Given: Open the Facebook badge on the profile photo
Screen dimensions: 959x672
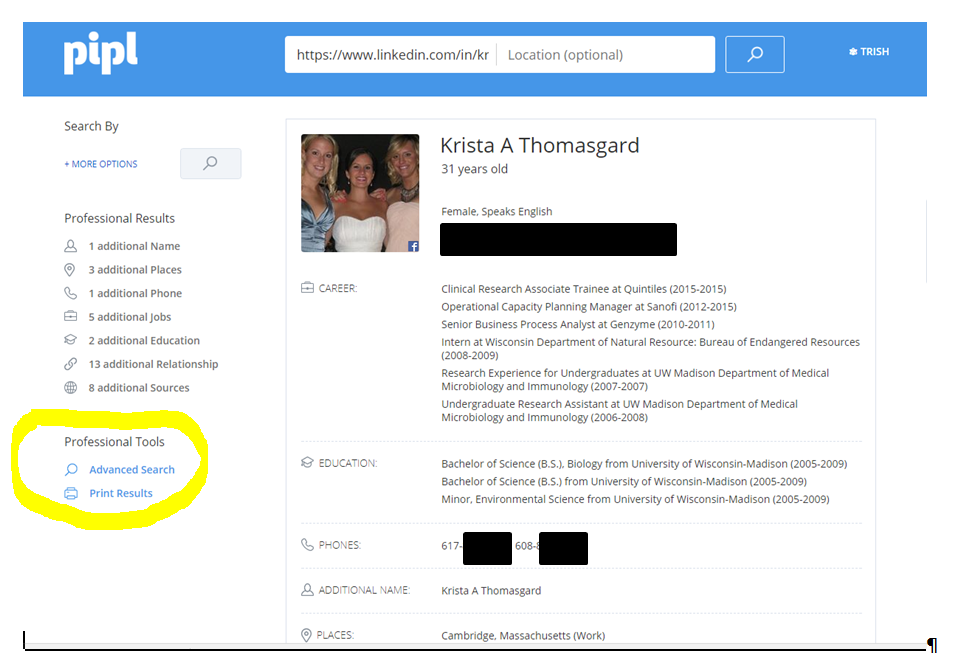Looking at the screenshot, I should click(412, 245).
